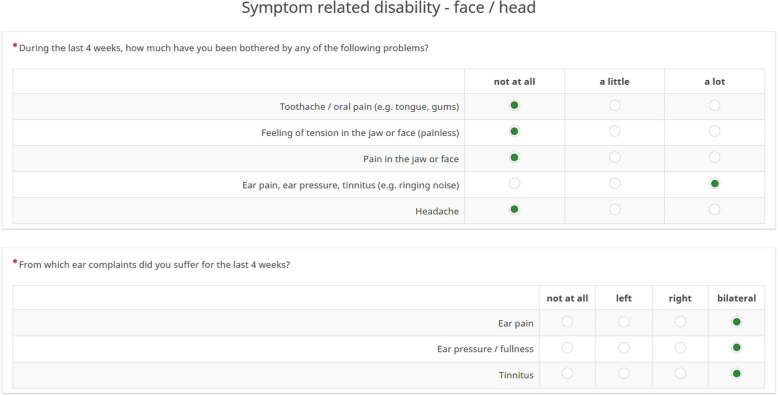Pick 'right' for Ear pressure / fullness
The width and height of the screenshot is (778, 396).
[680, 347]
